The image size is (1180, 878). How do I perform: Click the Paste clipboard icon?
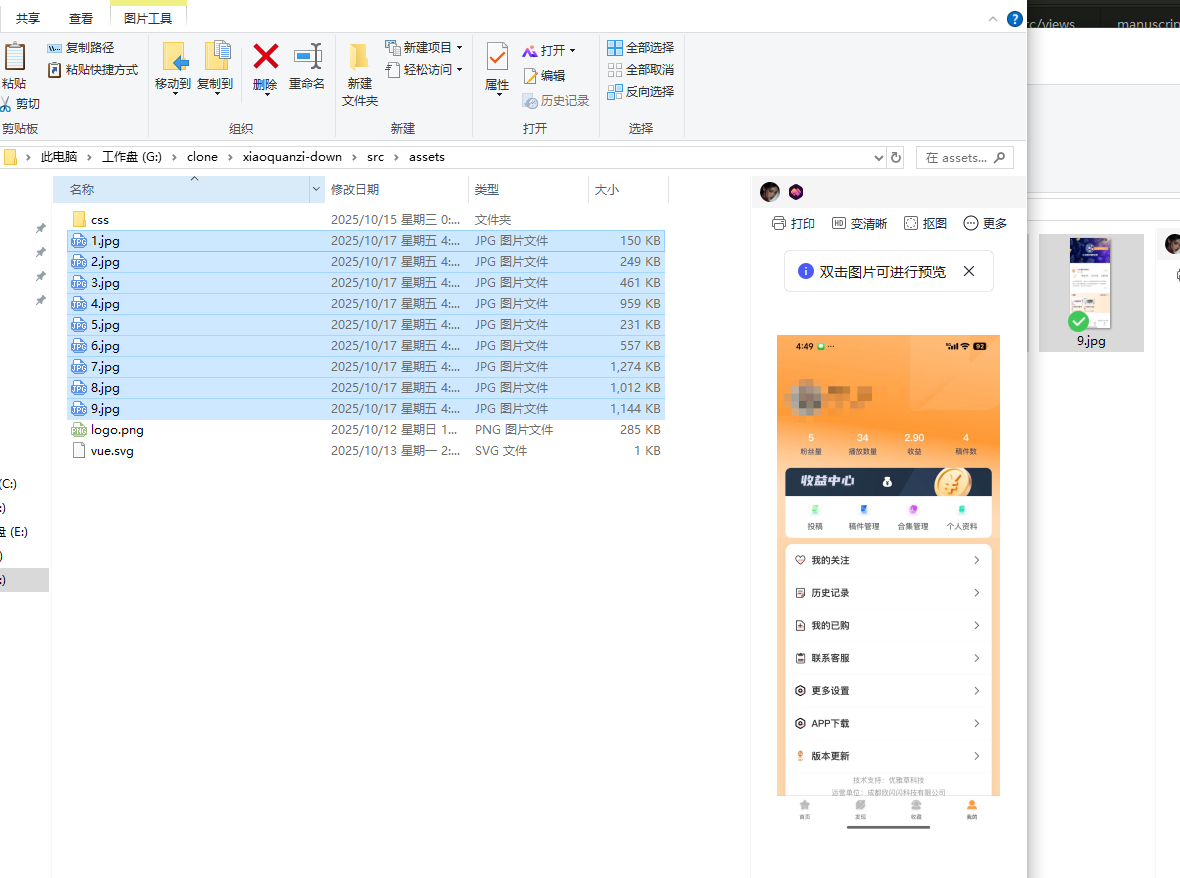click(15, 57)
